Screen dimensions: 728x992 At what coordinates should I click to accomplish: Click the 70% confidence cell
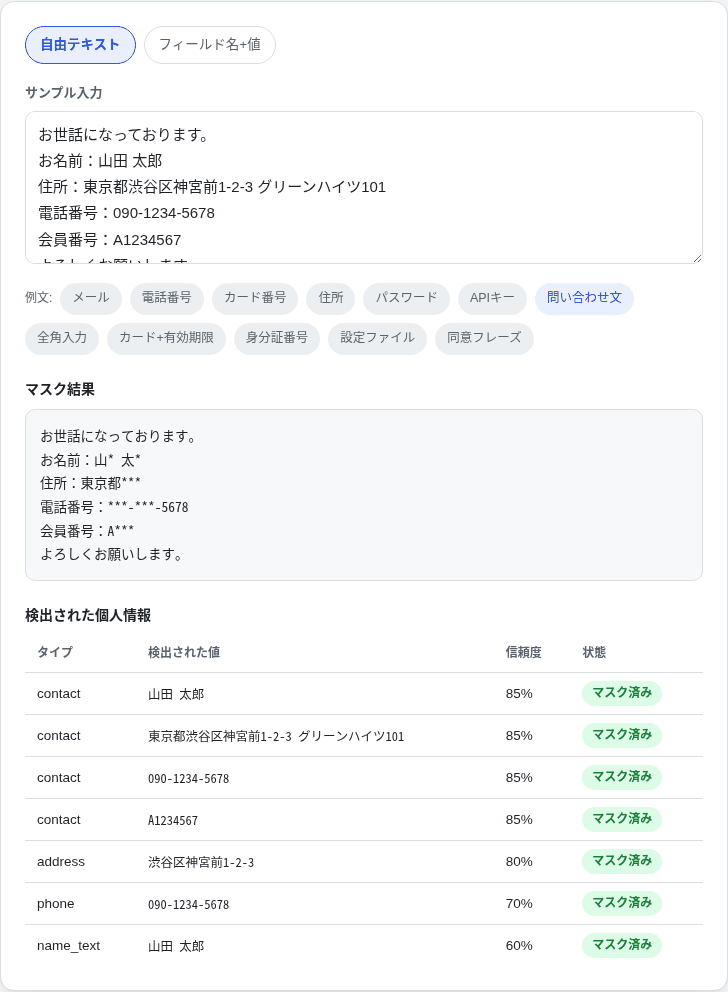point(519,903)
